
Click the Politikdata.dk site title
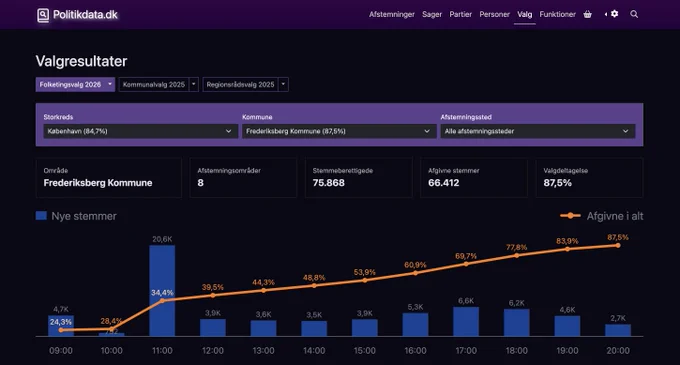(x=85, y=15)
